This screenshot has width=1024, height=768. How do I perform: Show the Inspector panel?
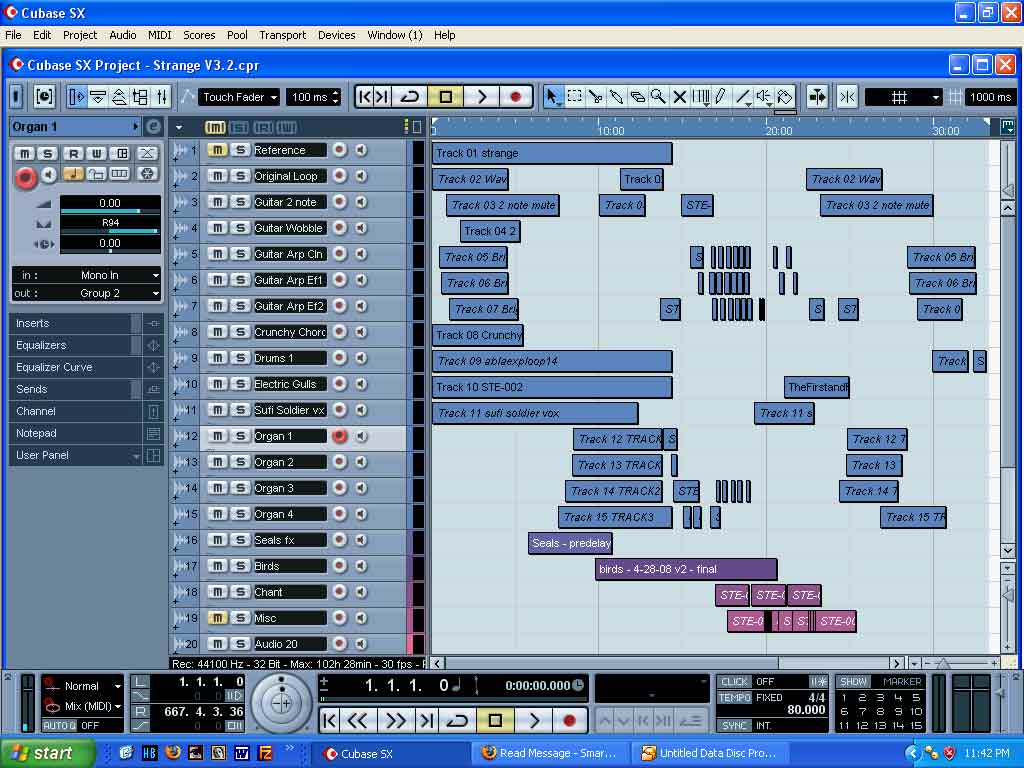coord(76,97)
